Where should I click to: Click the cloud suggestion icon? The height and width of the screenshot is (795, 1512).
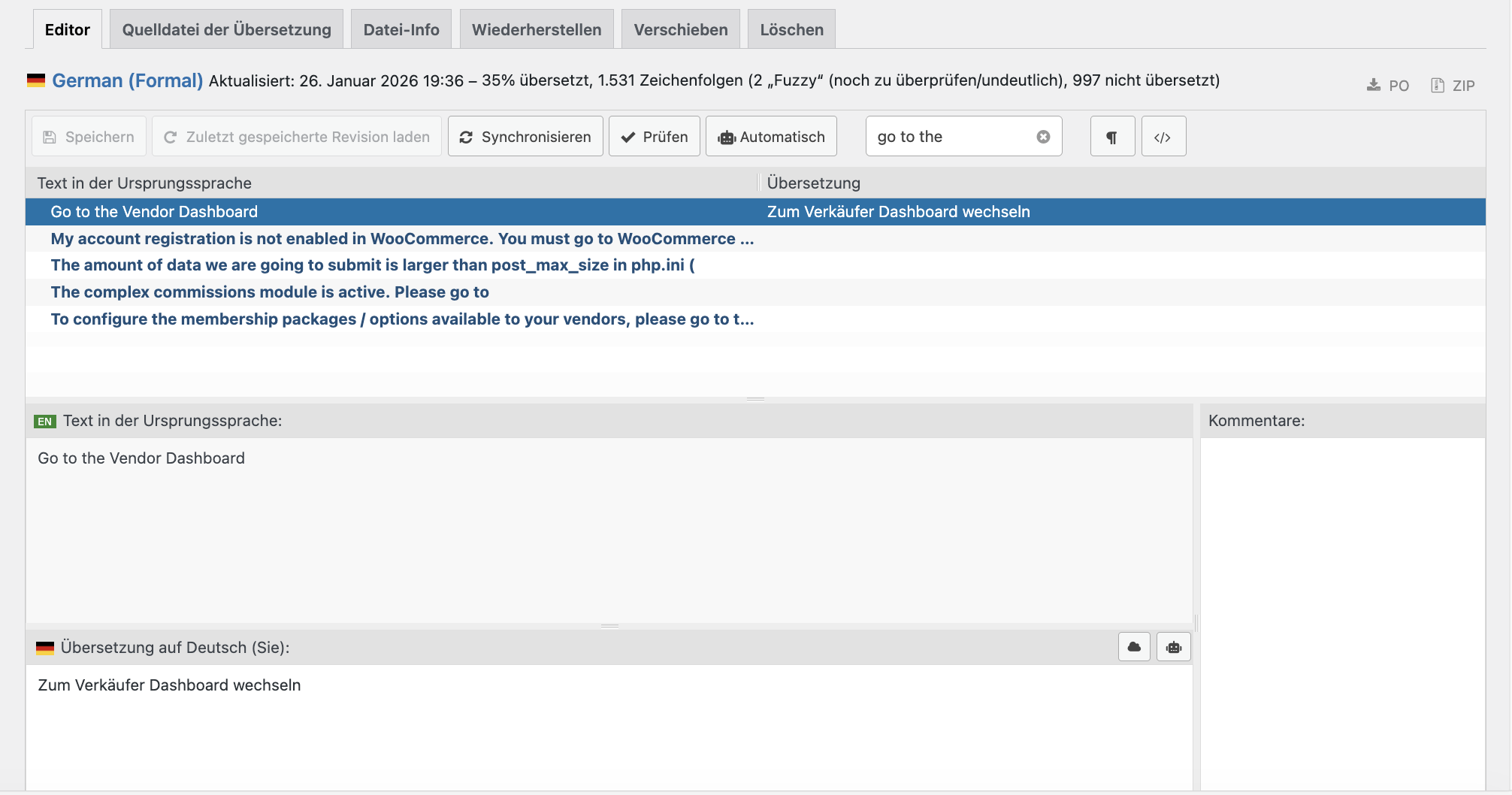pos(1134,647)
